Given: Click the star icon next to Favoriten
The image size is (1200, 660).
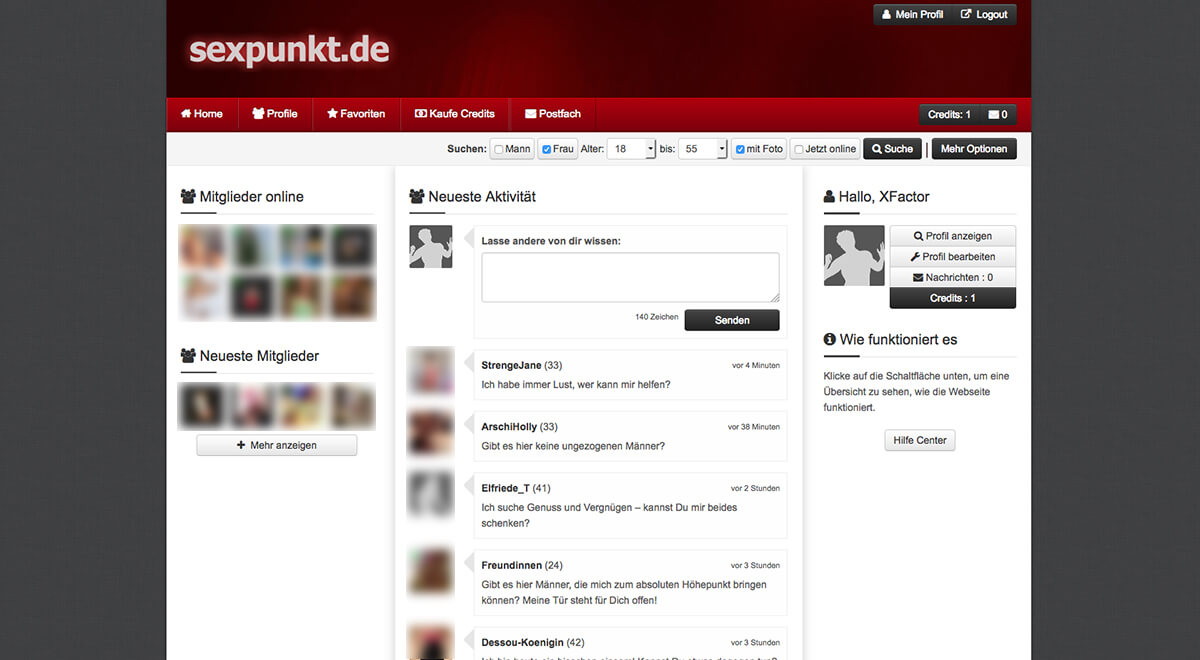Looking at the screenshot, I should [x=332, y=114].
